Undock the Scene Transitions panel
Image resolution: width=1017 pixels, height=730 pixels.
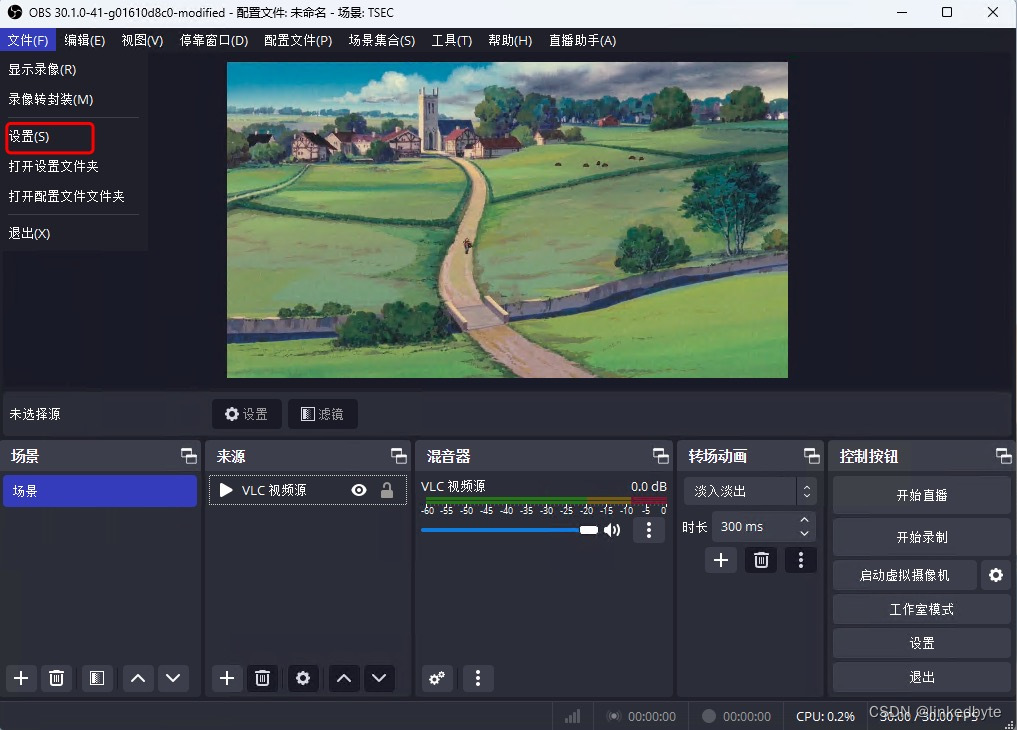click(811, 456)
